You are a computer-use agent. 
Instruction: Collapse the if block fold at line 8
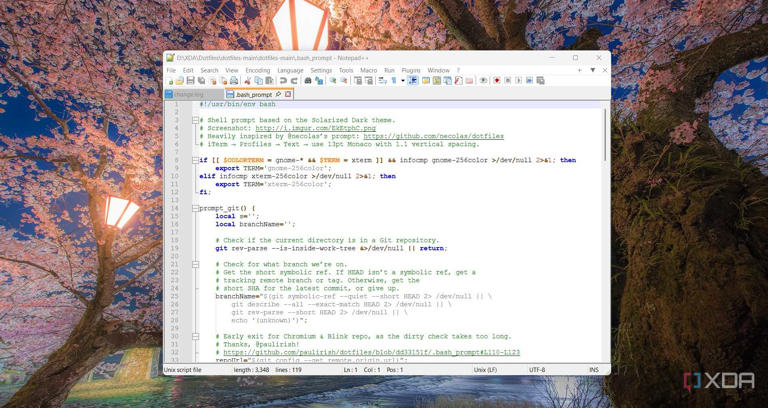coord(195,159)
